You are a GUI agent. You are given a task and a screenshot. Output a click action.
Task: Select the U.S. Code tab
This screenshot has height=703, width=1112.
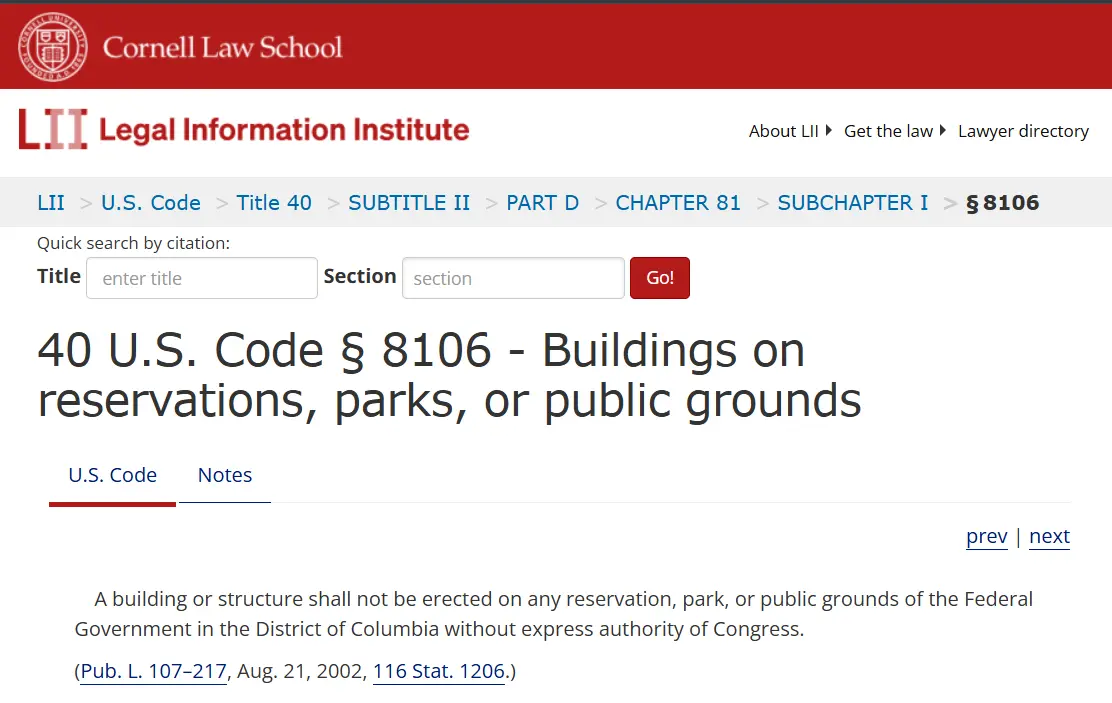pos(113,475)
